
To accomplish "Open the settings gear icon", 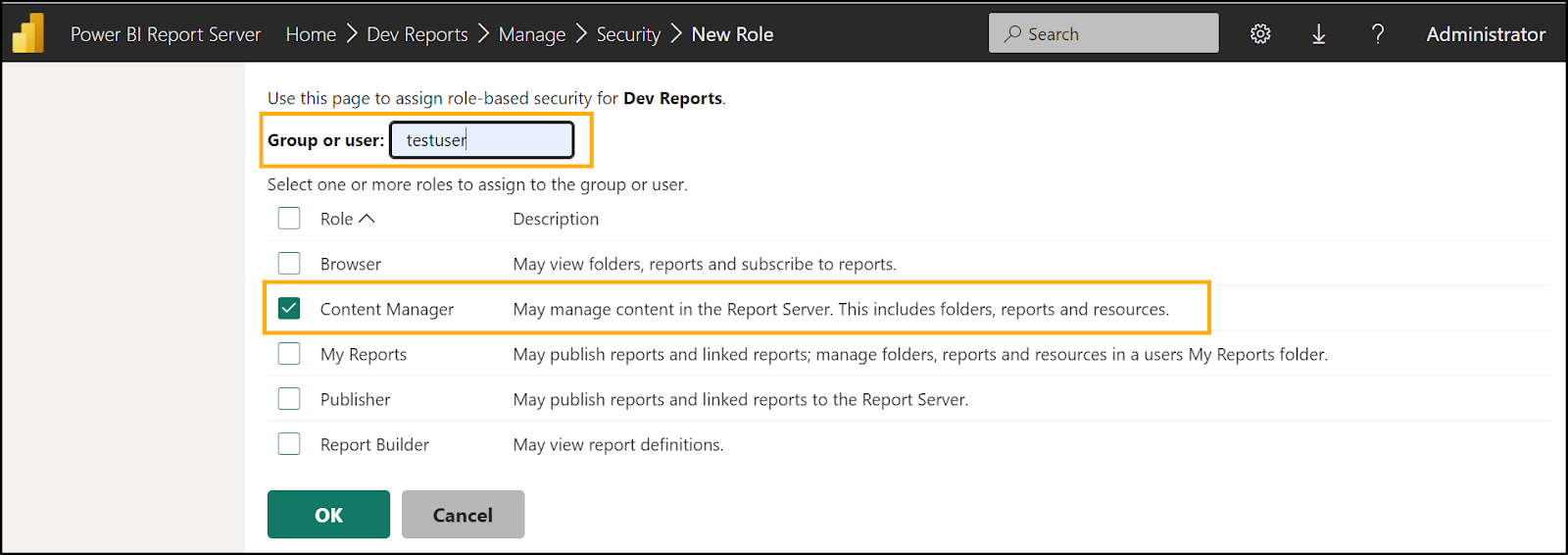I will point(1260,34).
